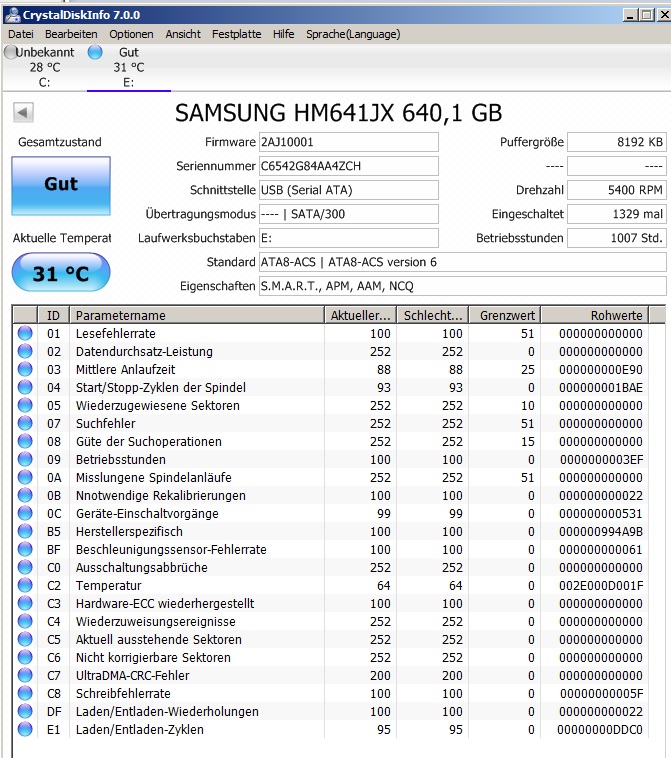The image size is (671, 758).
Task: Open the Hilfe menu
Action: tap(283, 34)
